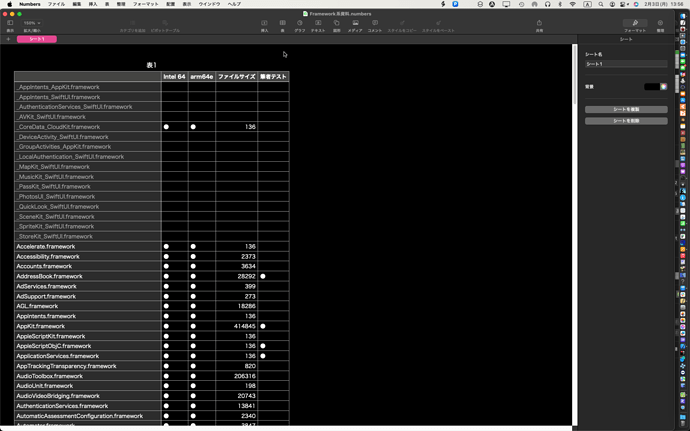
Task: Select the file size cell 414845
Action: click(236, 326)
